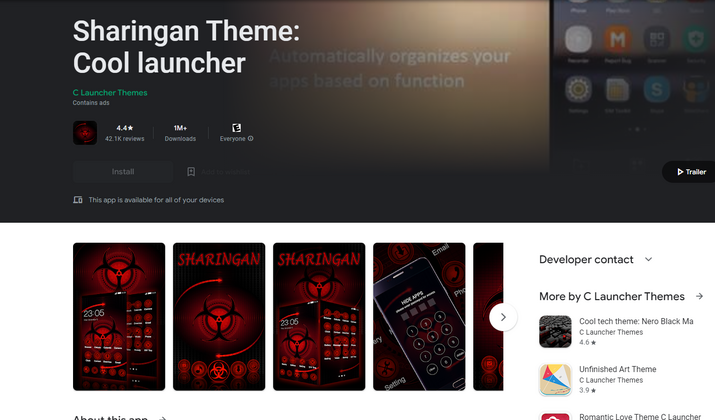This screenshot has width=715, height=420.
Task: Click the More by C Launcher Themes heading
Action: (x=611, y=296)
